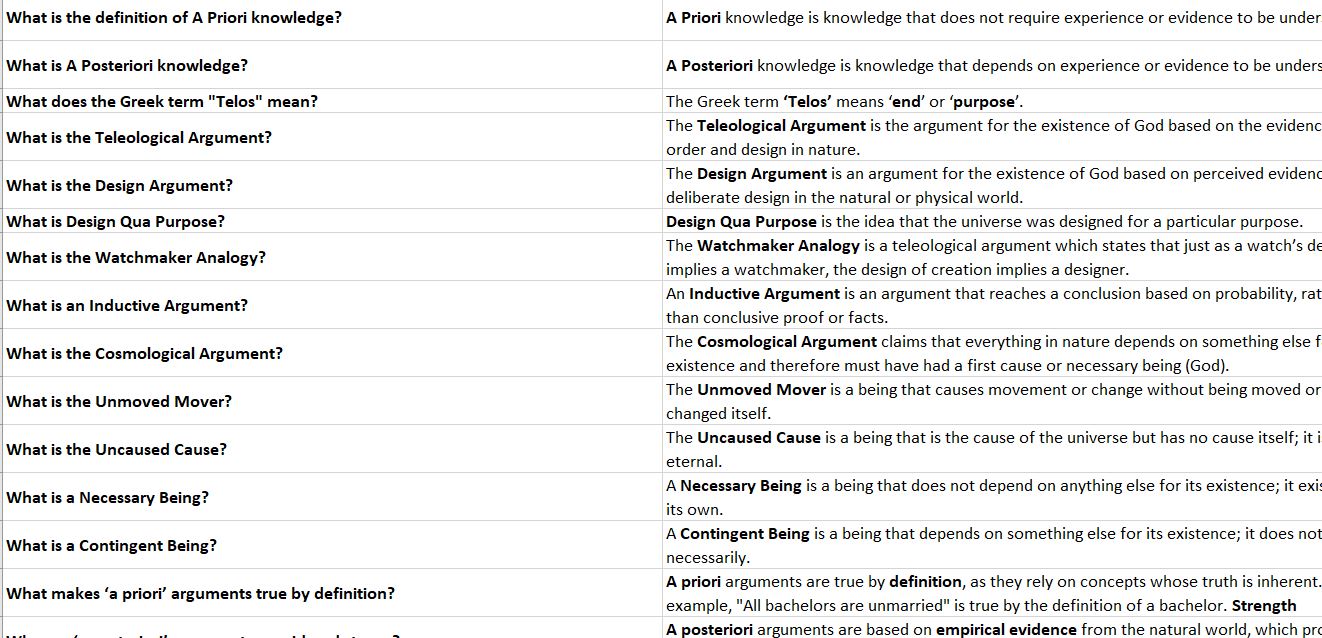Select the "What is the Watchmaker Analogy?" cell

tap(136, 258)
